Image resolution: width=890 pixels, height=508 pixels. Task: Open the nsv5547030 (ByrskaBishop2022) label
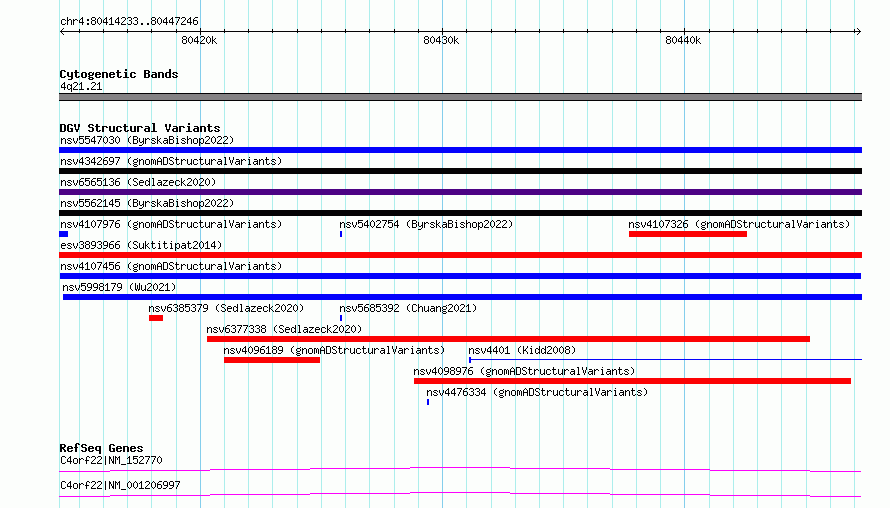click(x=147, y=140)
